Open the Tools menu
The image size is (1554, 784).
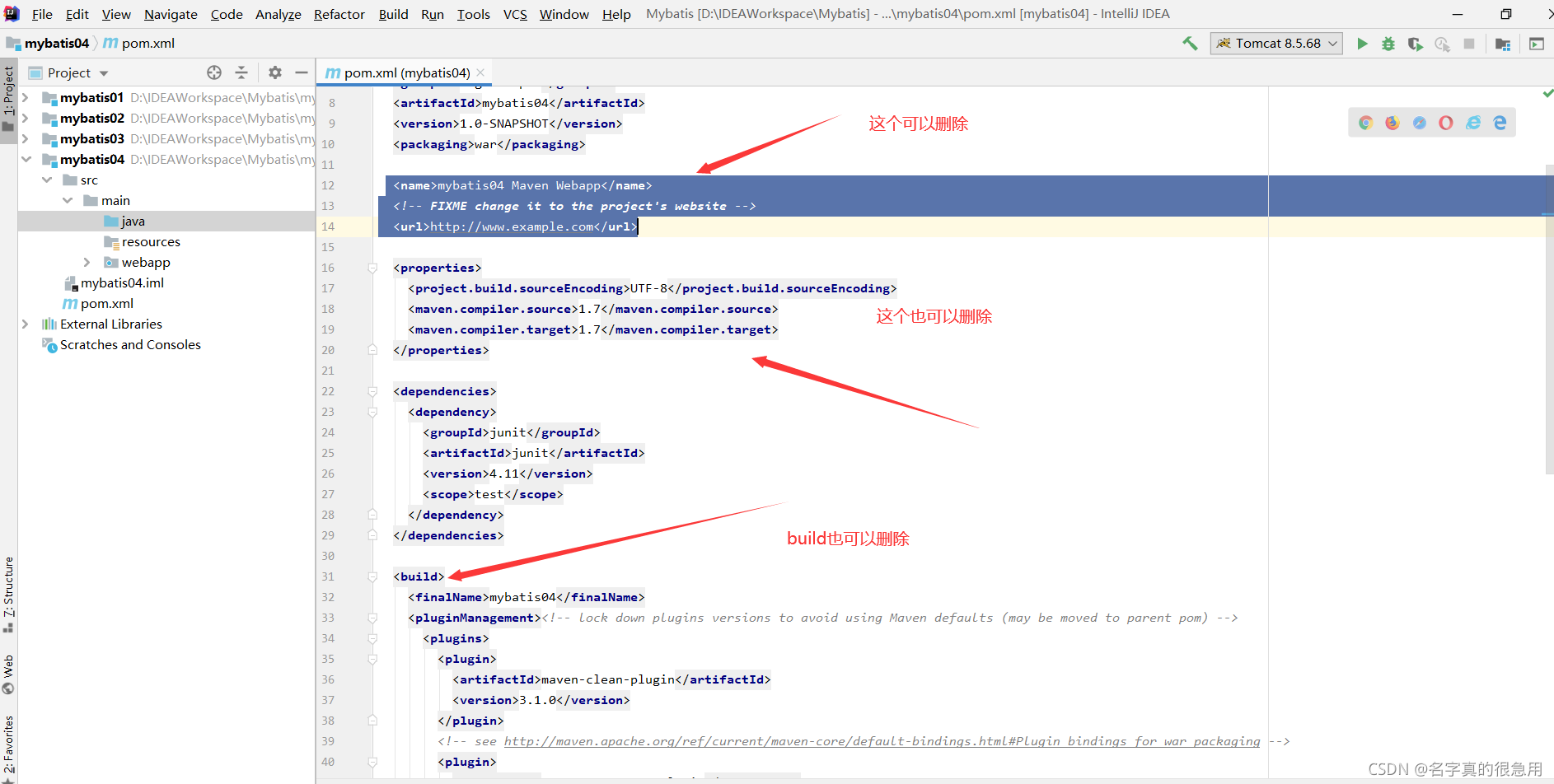click(474, 14)
